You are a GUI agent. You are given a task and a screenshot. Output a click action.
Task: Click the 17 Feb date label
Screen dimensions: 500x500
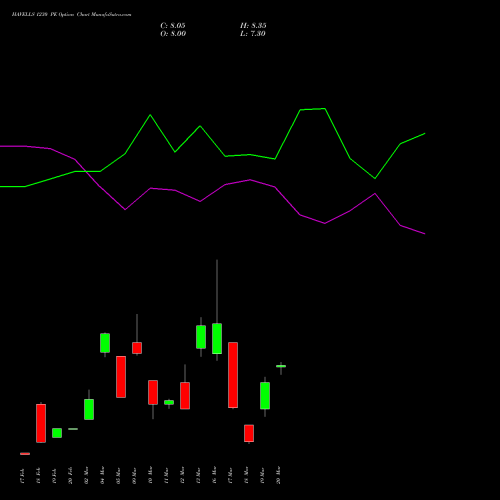tap(22, 476)
